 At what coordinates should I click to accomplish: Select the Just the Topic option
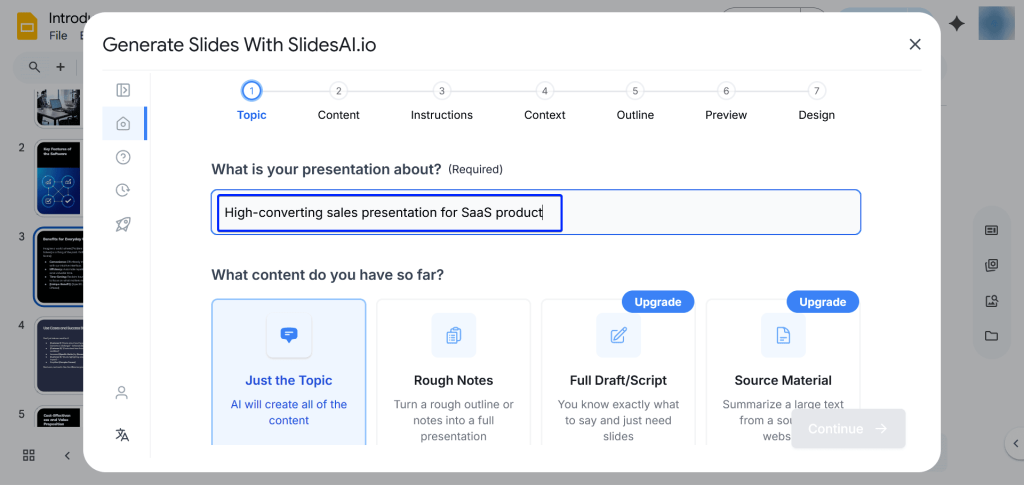(x=288, y=372)
